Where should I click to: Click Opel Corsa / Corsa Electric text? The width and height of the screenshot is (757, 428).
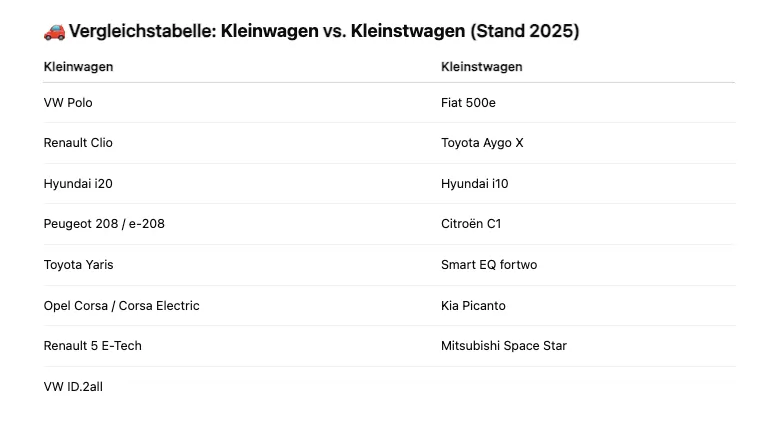click(121, 306)
